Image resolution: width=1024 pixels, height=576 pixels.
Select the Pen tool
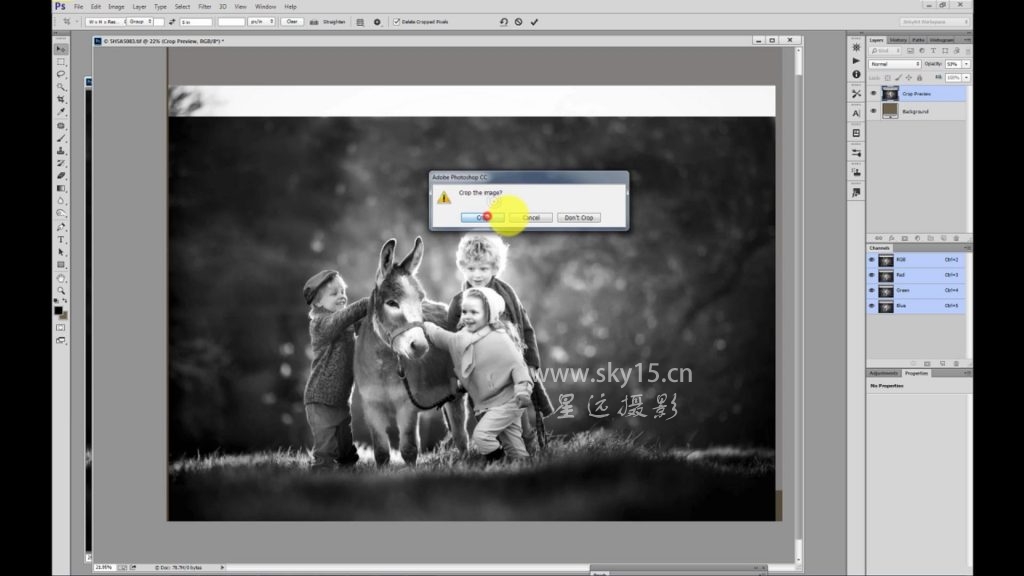click(61, 227)
